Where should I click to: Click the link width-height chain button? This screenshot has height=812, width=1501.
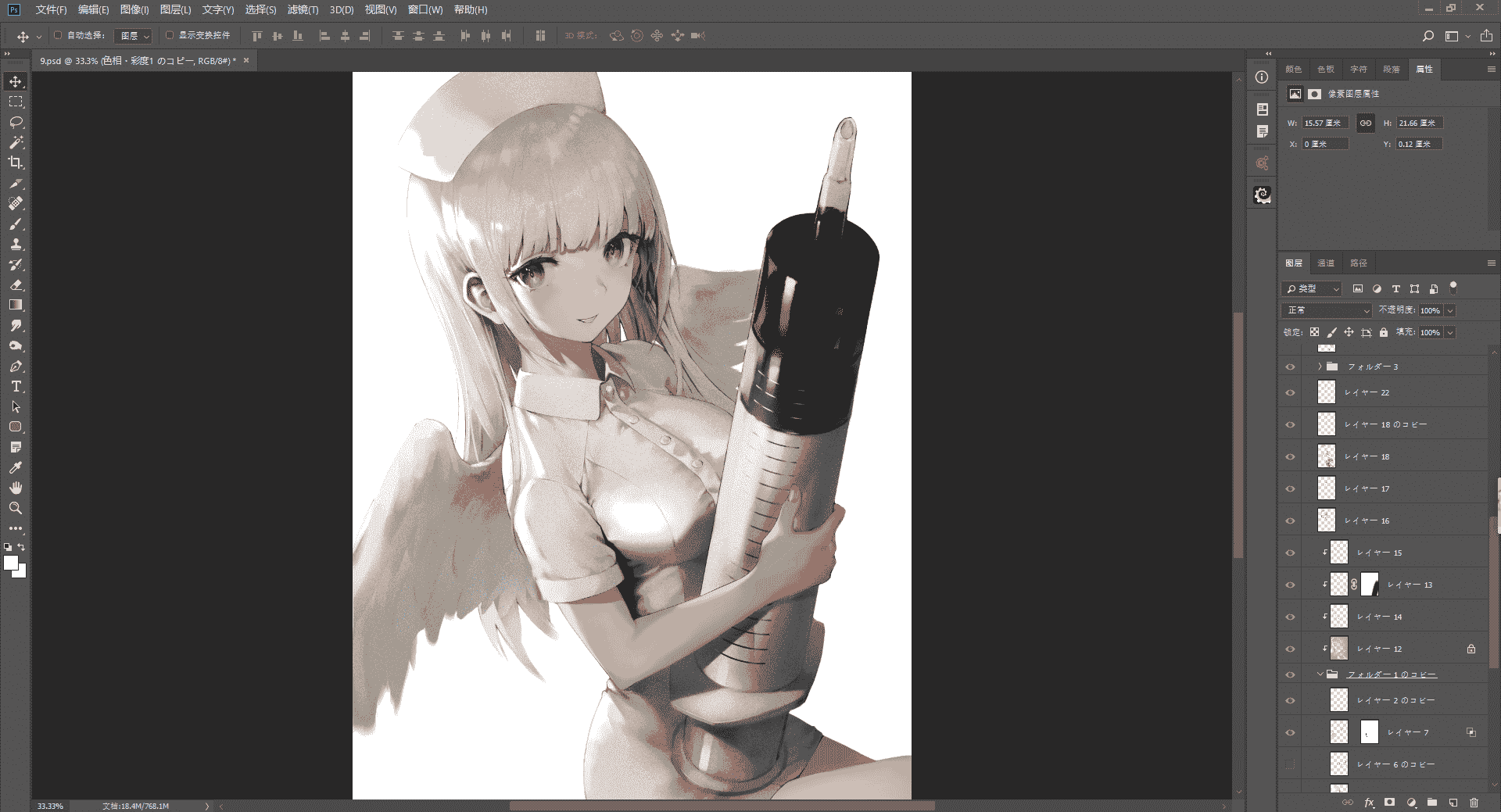pyautogui.click(x=1366, y=123)
